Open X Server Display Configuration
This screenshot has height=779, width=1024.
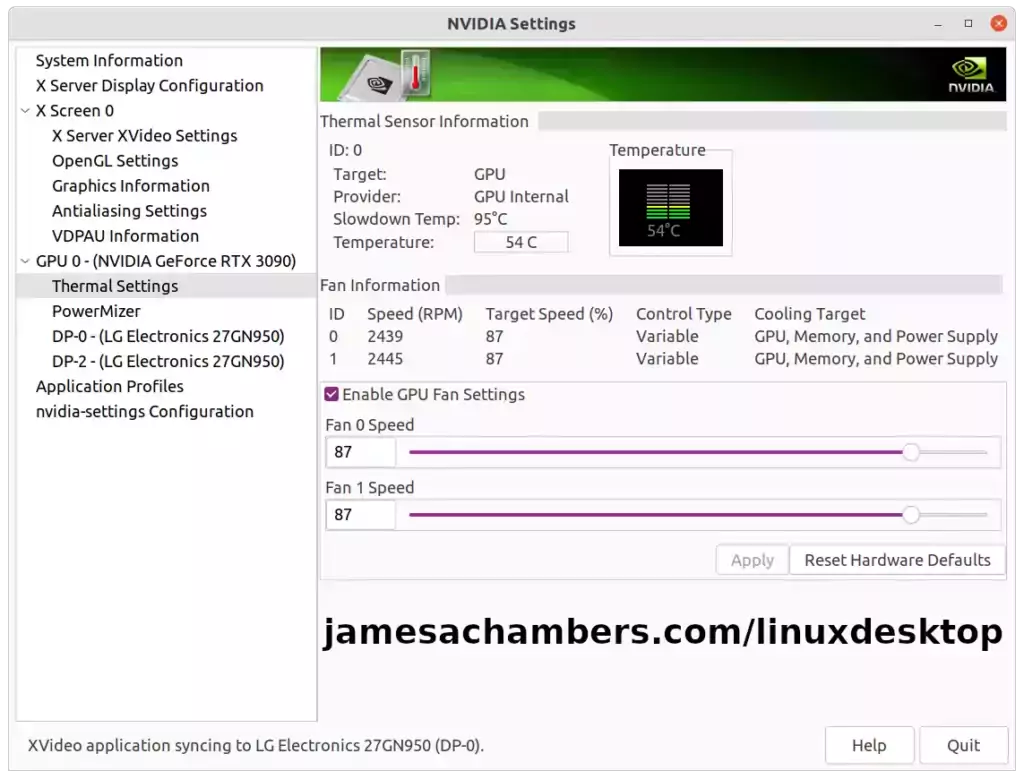[150, 86]
